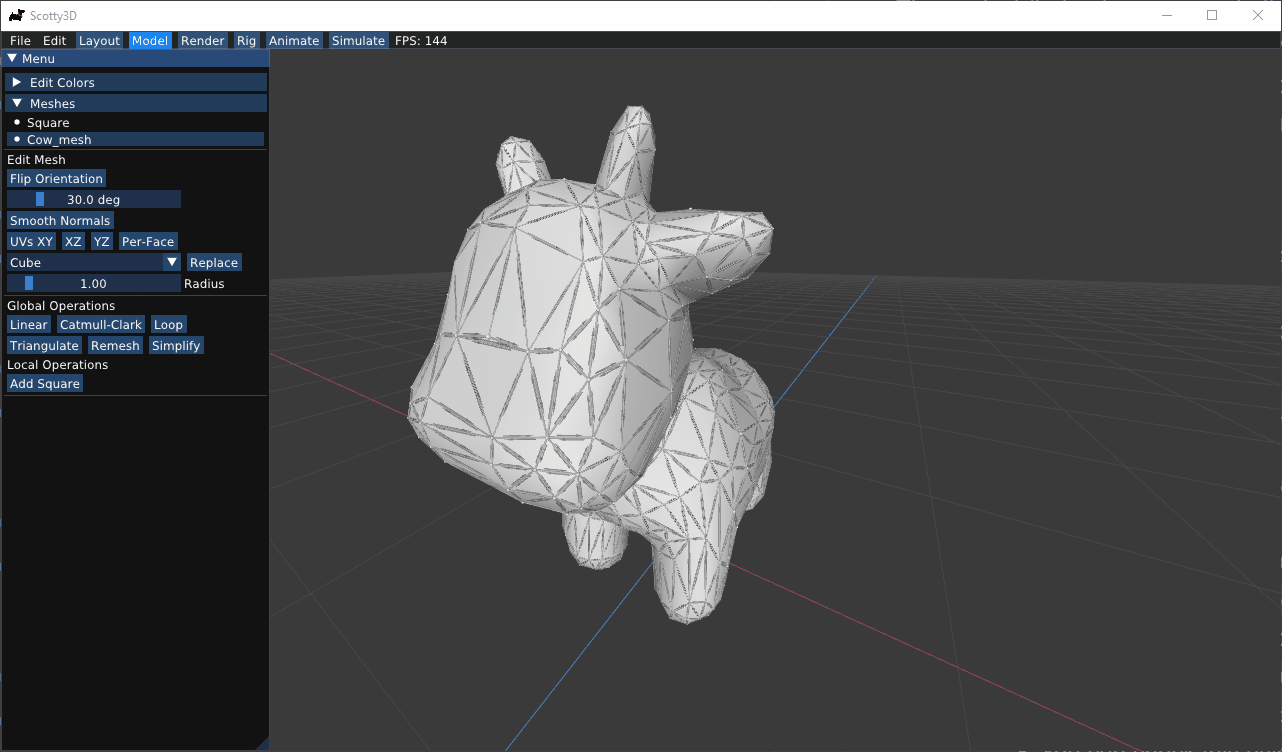The width and height of the screenshot is (1282, 752).
Task: Open the File menu
Action: pyautogui.click(x=20, y=41)
